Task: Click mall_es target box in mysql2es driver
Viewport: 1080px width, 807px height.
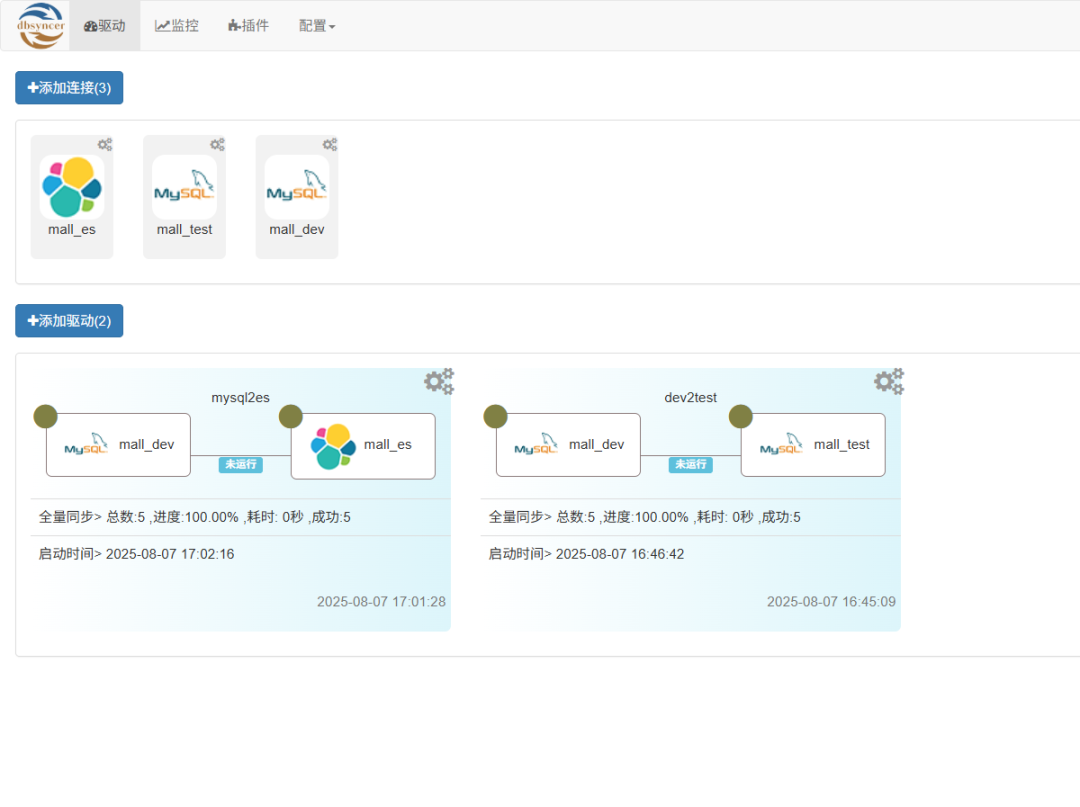Action: tap(363, 446)
